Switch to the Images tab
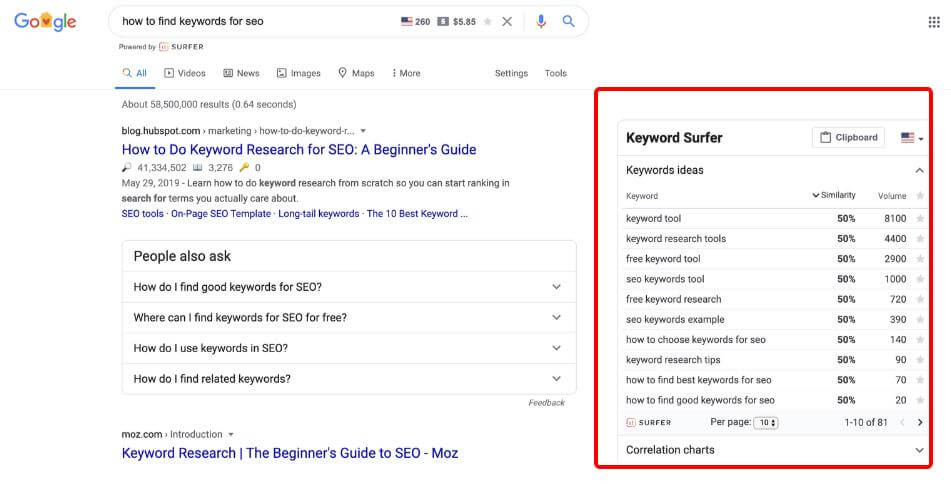This screenshot has height=484, width=951. point(298,73)
